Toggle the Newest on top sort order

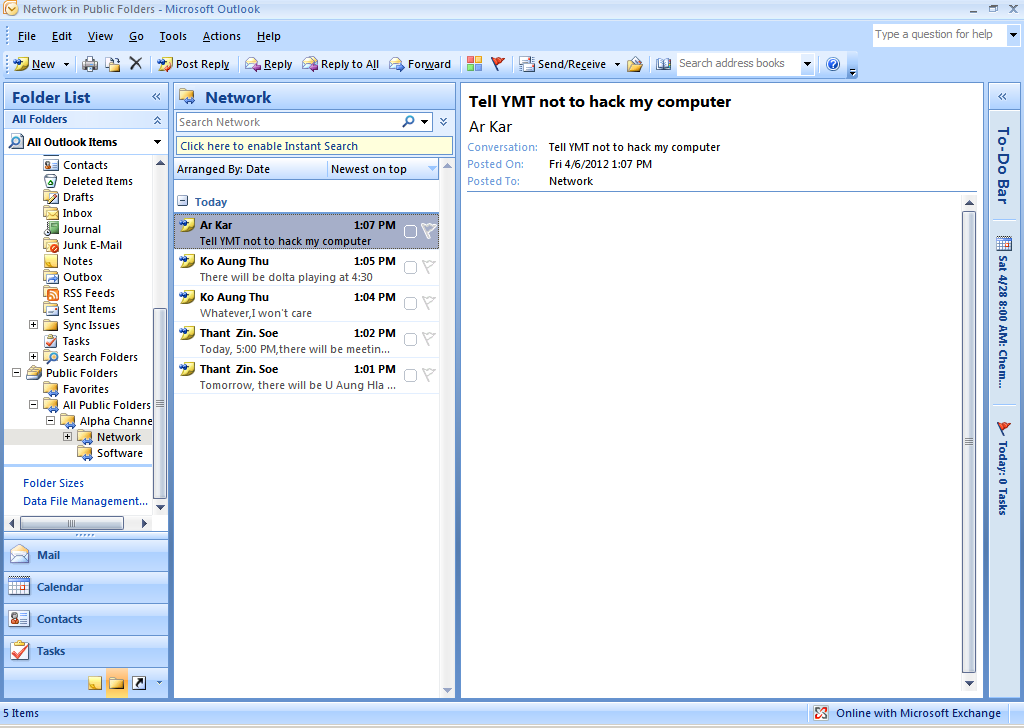point(383,169)
